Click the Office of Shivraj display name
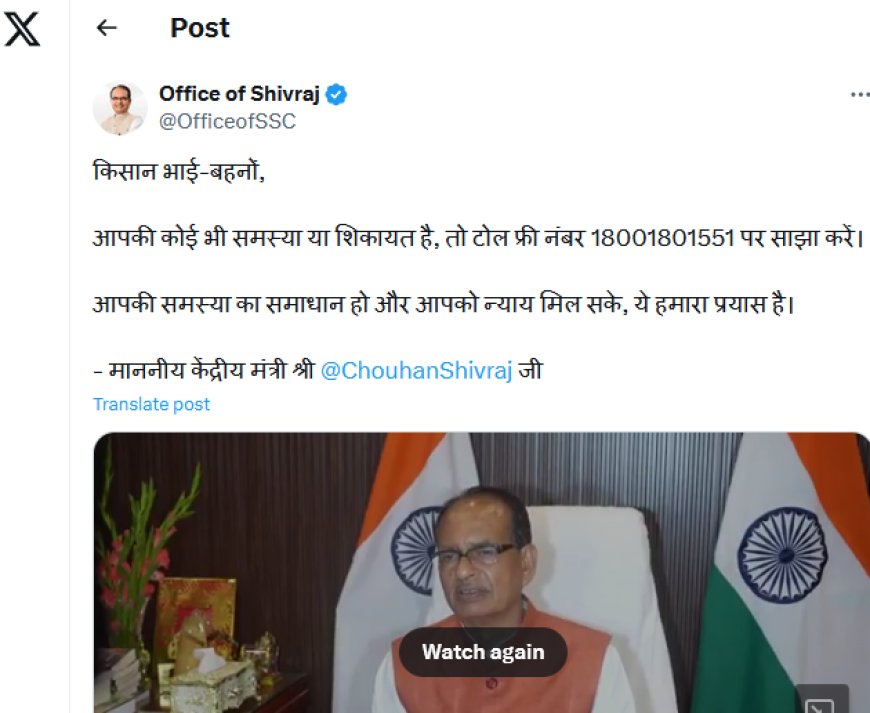 (239, 94)
